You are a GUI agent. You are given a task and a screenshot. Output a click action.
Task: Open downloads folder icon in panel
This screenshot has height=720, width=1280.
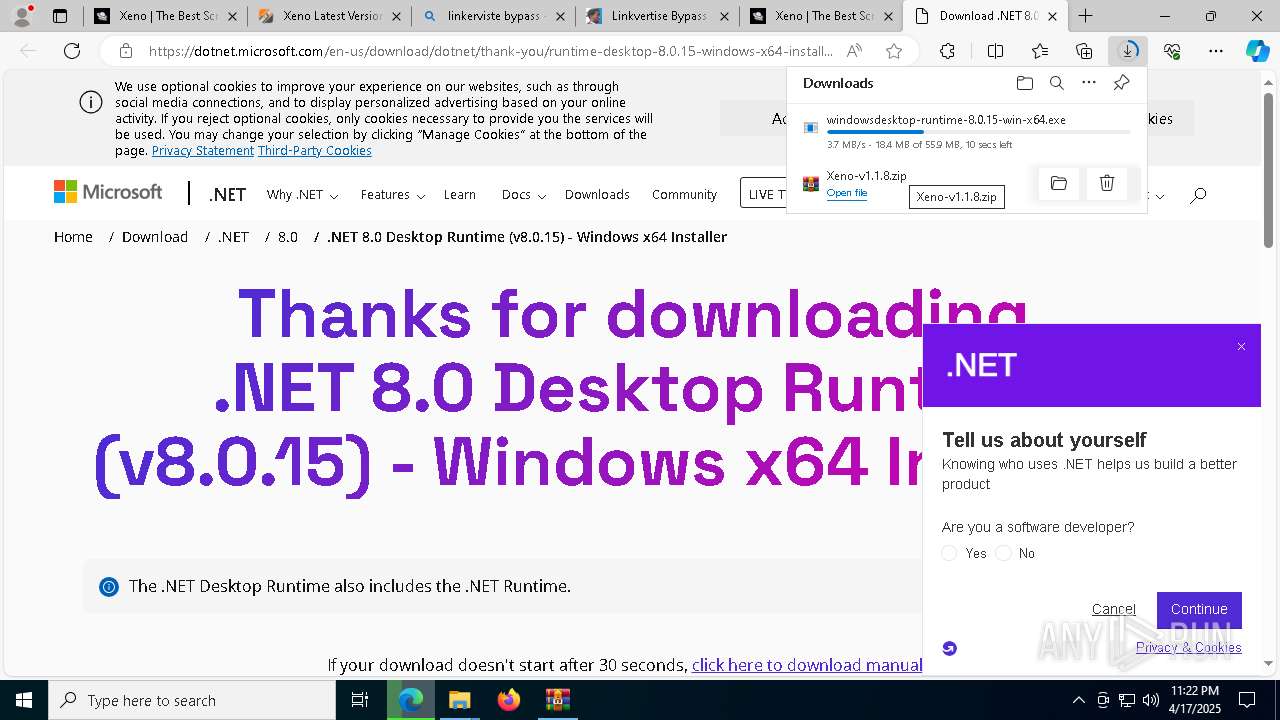pos(1024,83)
